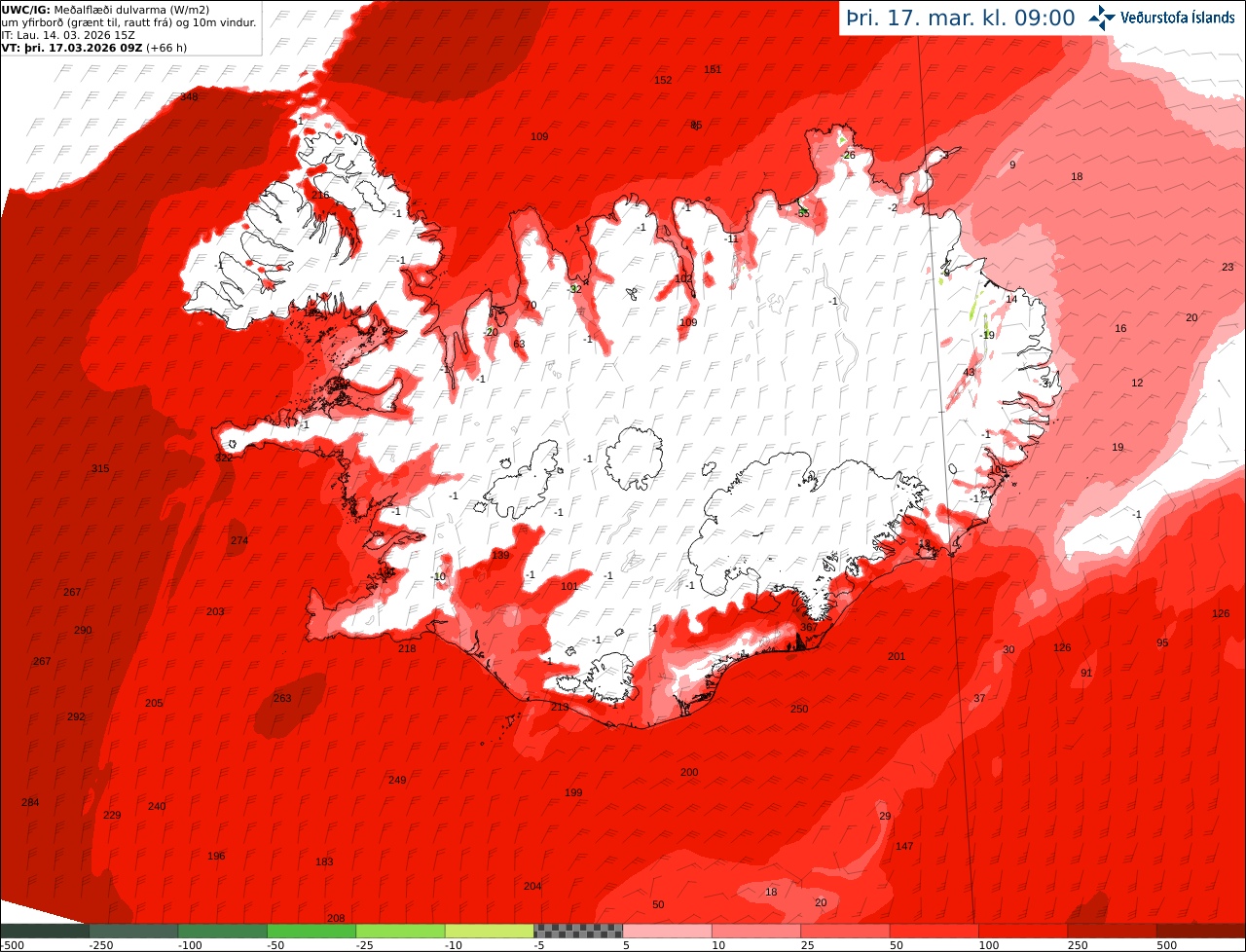Click the -19 green value in the east
The height and width of the screenshot is (952, 1246).
[x=987, y=335]
